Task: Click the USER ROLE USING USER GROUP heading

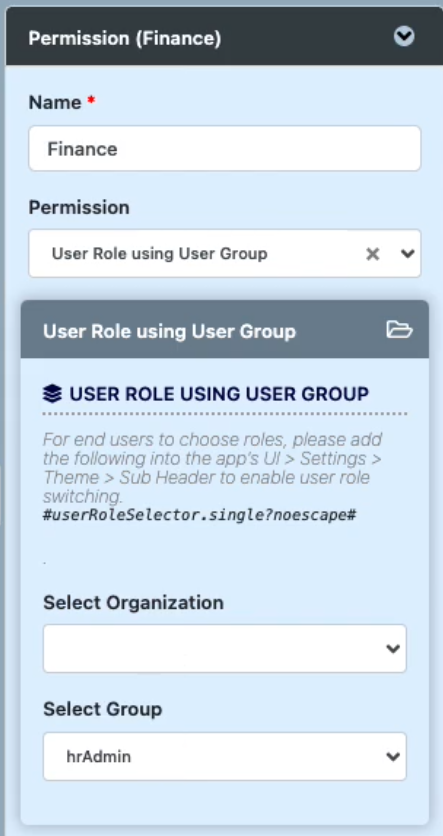Action: pyautogui.click(x=219, y=394)
